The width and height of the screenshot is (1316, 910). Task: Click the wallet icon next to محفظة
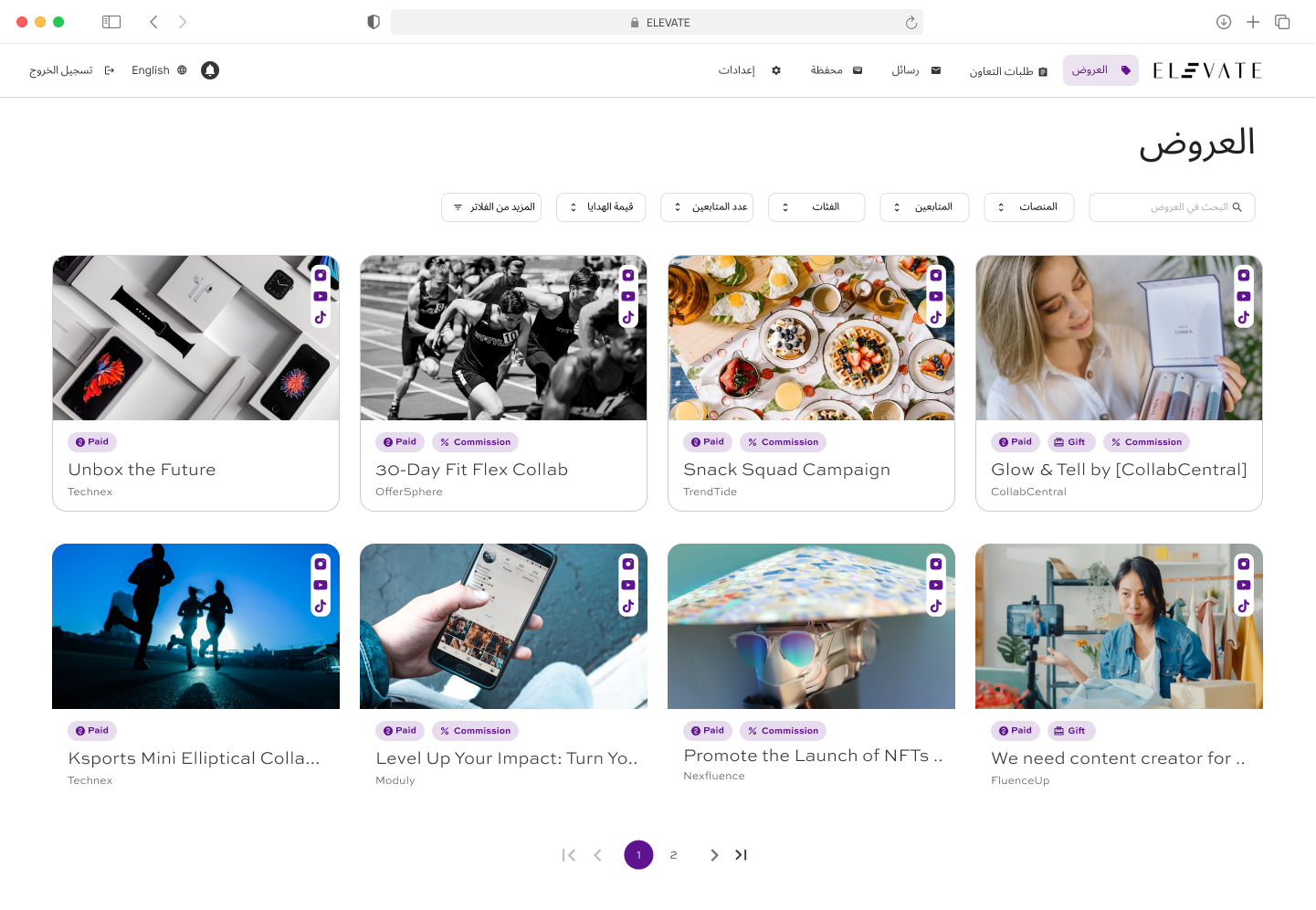[x=857, y=70]
